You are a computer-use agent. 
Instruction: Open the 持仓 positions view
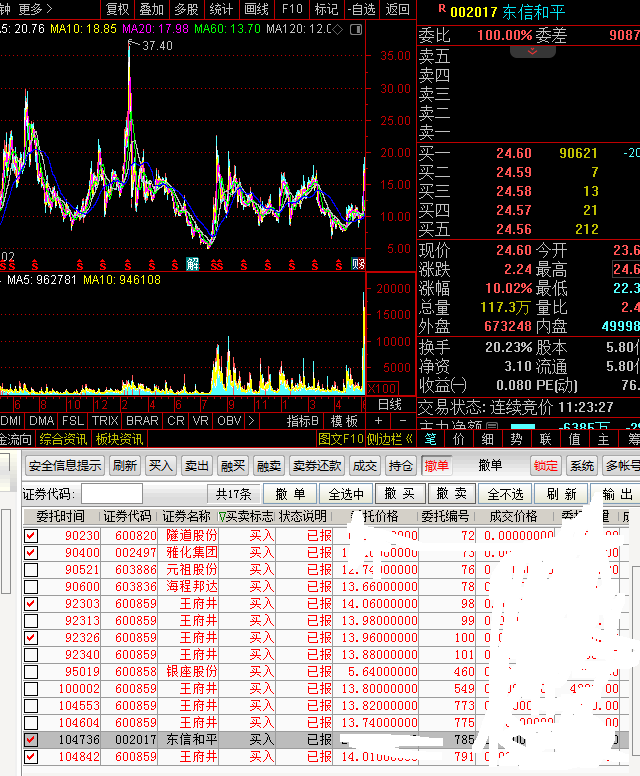coord(400,466)
